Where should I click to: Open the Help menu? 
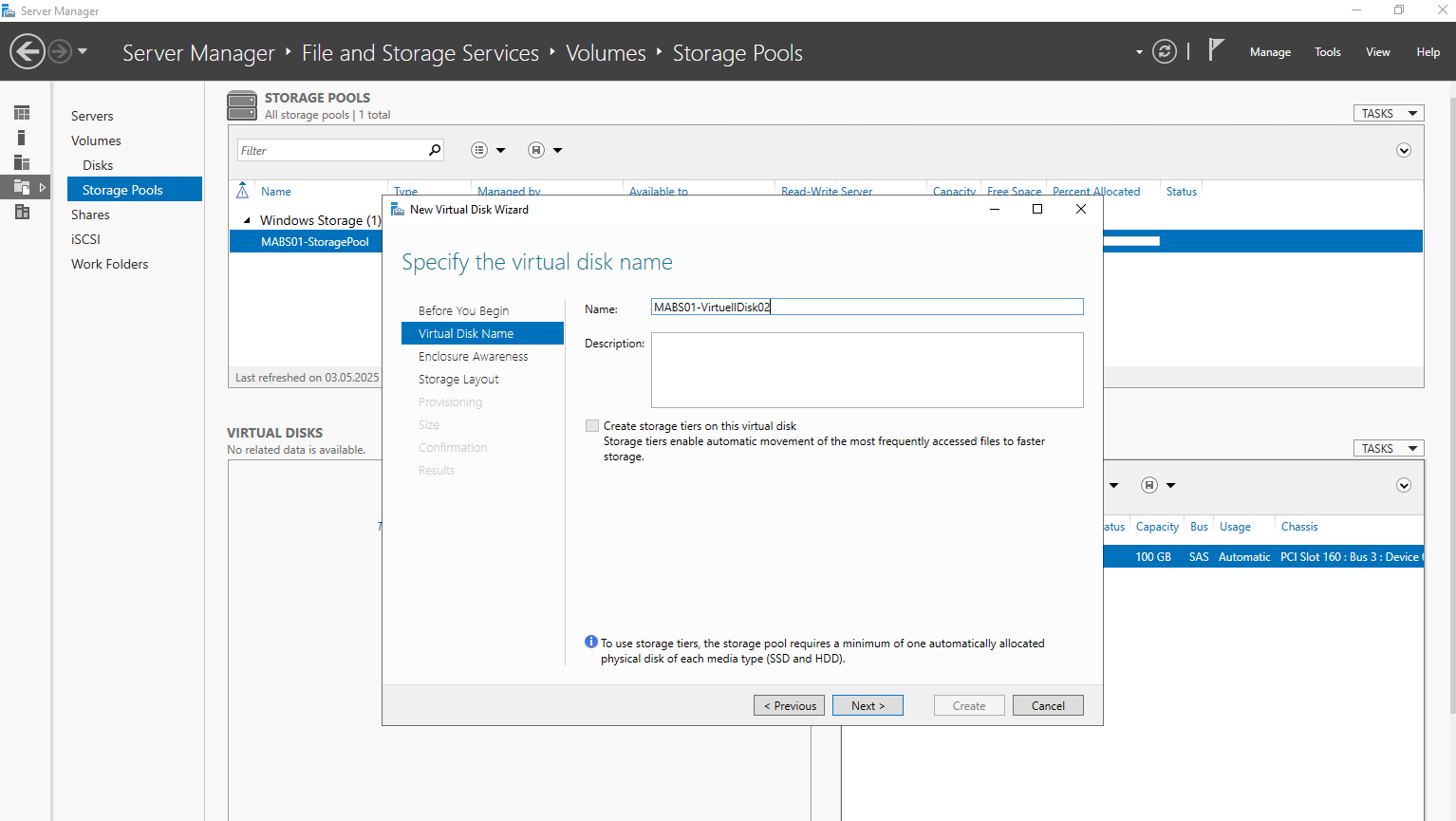pos(1428,52)
